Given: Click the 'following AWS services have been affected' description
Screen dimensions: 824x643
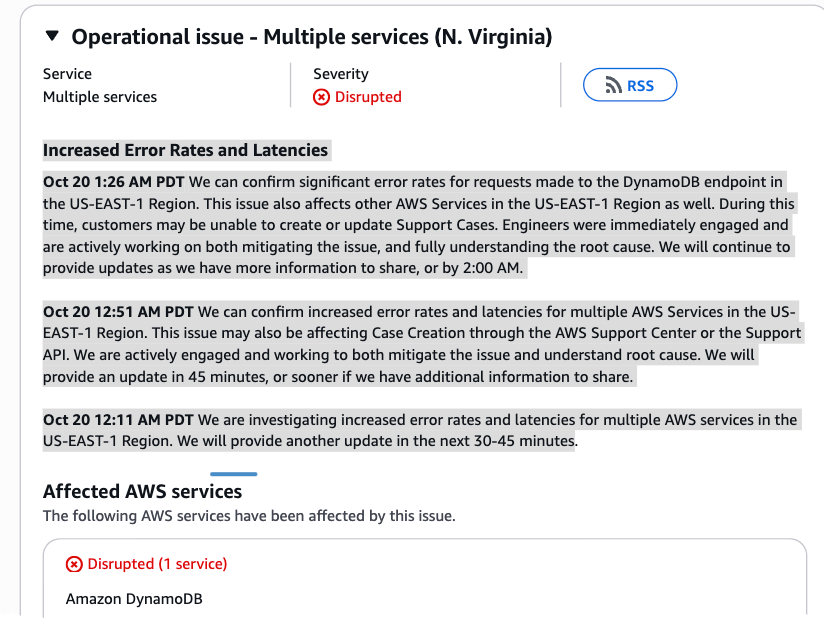Looking at the screenshot, I should click(x=249, y=516).
